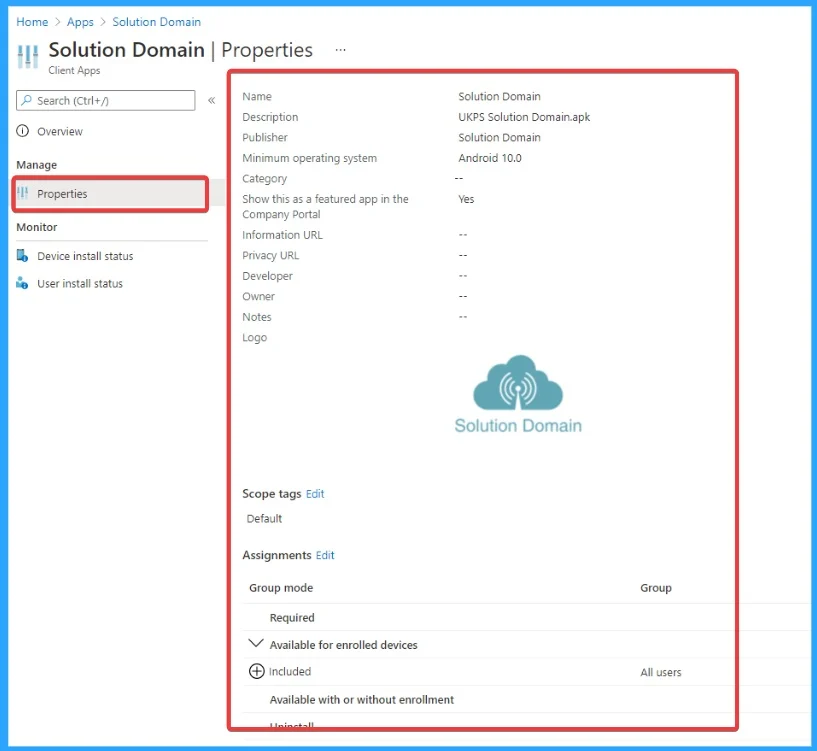Open User install status page
Image resolution: width=817 pixels, height=751 pixels.
pos(80,284)
